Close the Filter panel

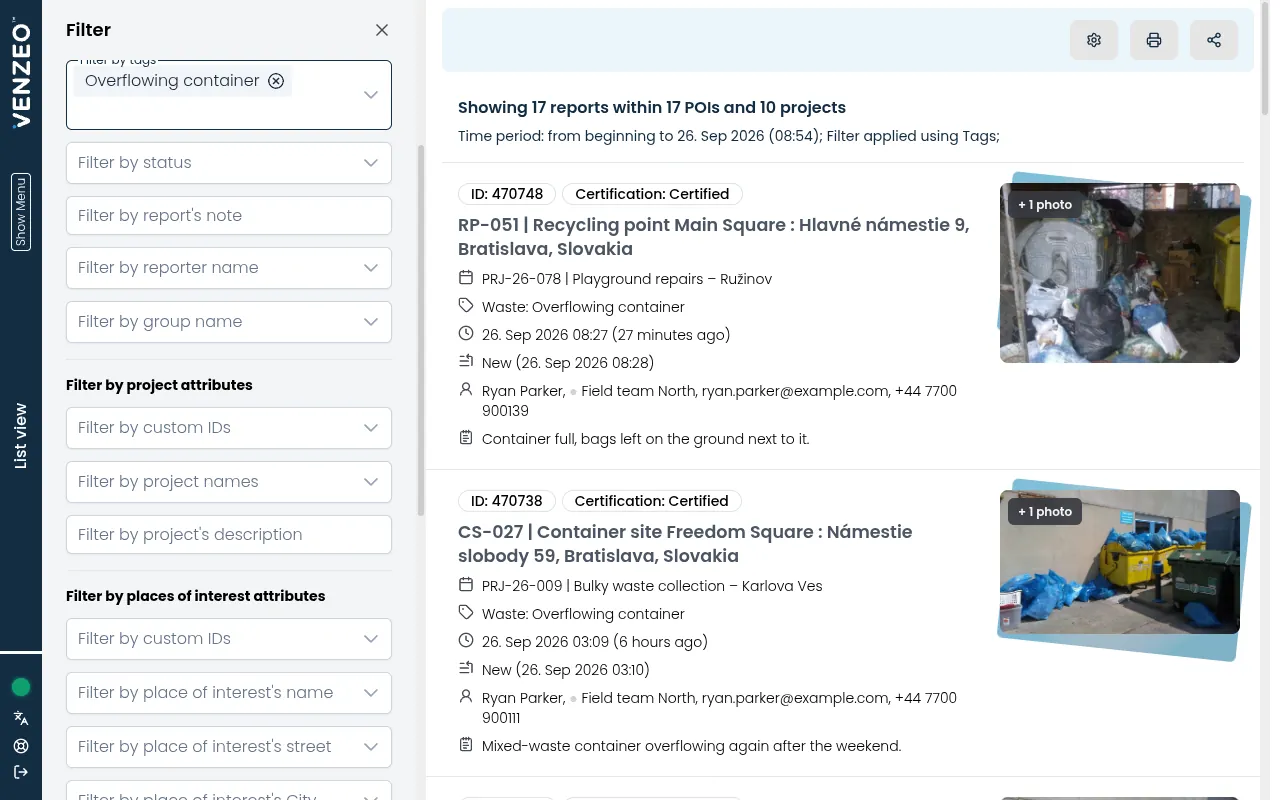382,30
